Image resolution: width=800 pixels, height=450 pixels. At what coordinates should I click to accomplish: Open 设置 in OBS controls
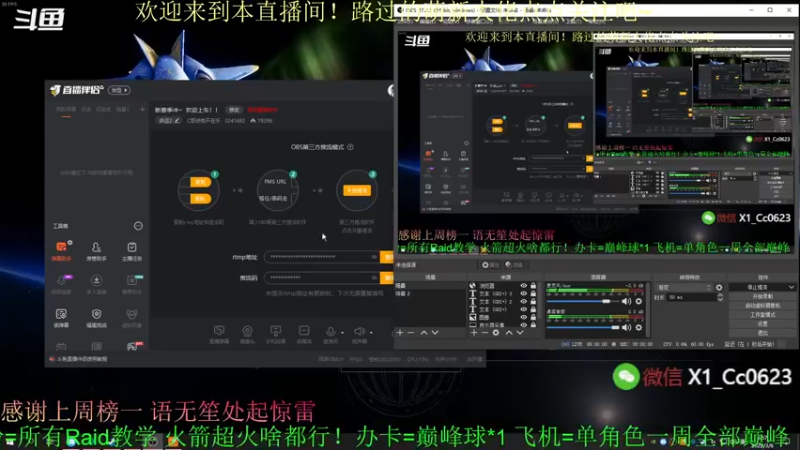[x=762, y=324]
